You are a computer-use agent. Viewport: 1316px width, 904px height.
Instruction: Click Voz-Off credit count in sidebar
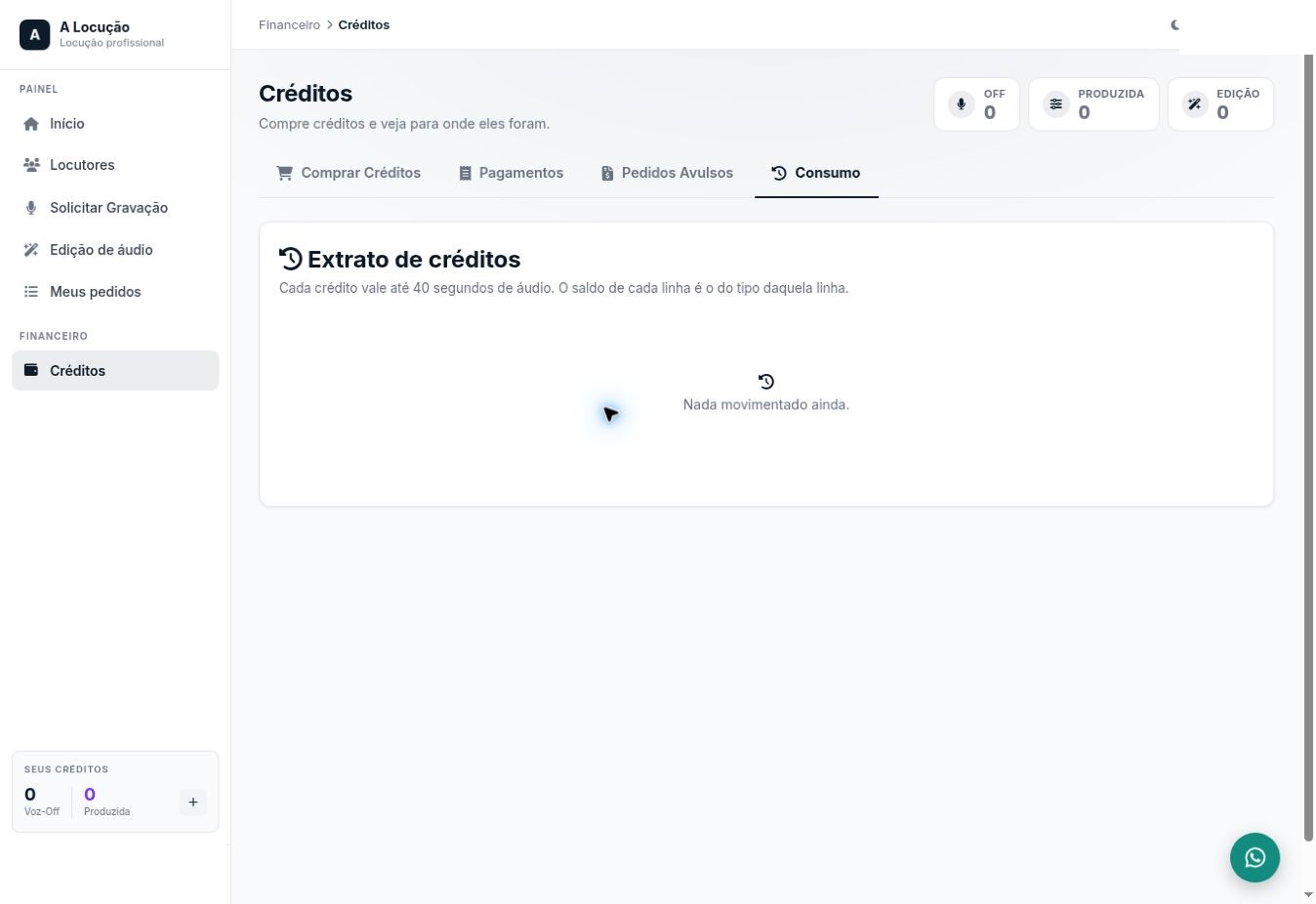(30, 795)
